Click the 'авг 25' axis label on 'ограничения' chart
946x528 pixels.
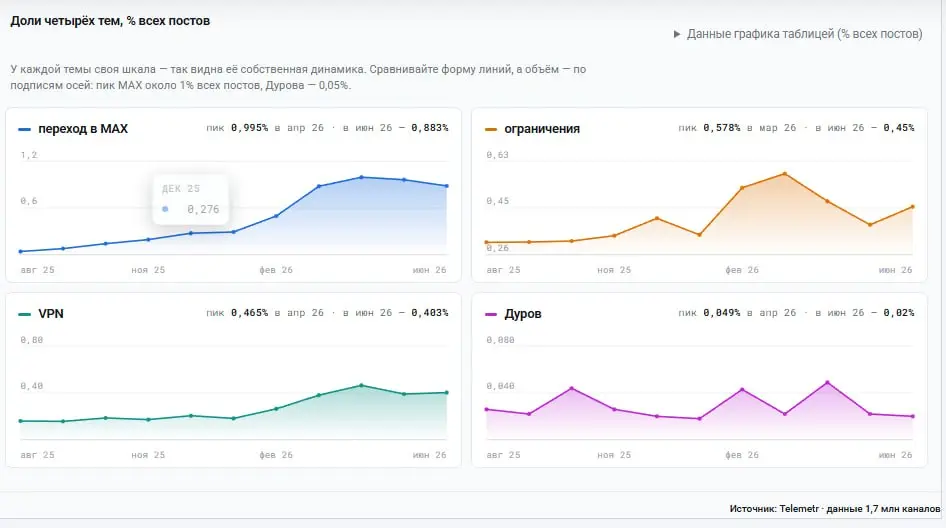tap(503, 270)
